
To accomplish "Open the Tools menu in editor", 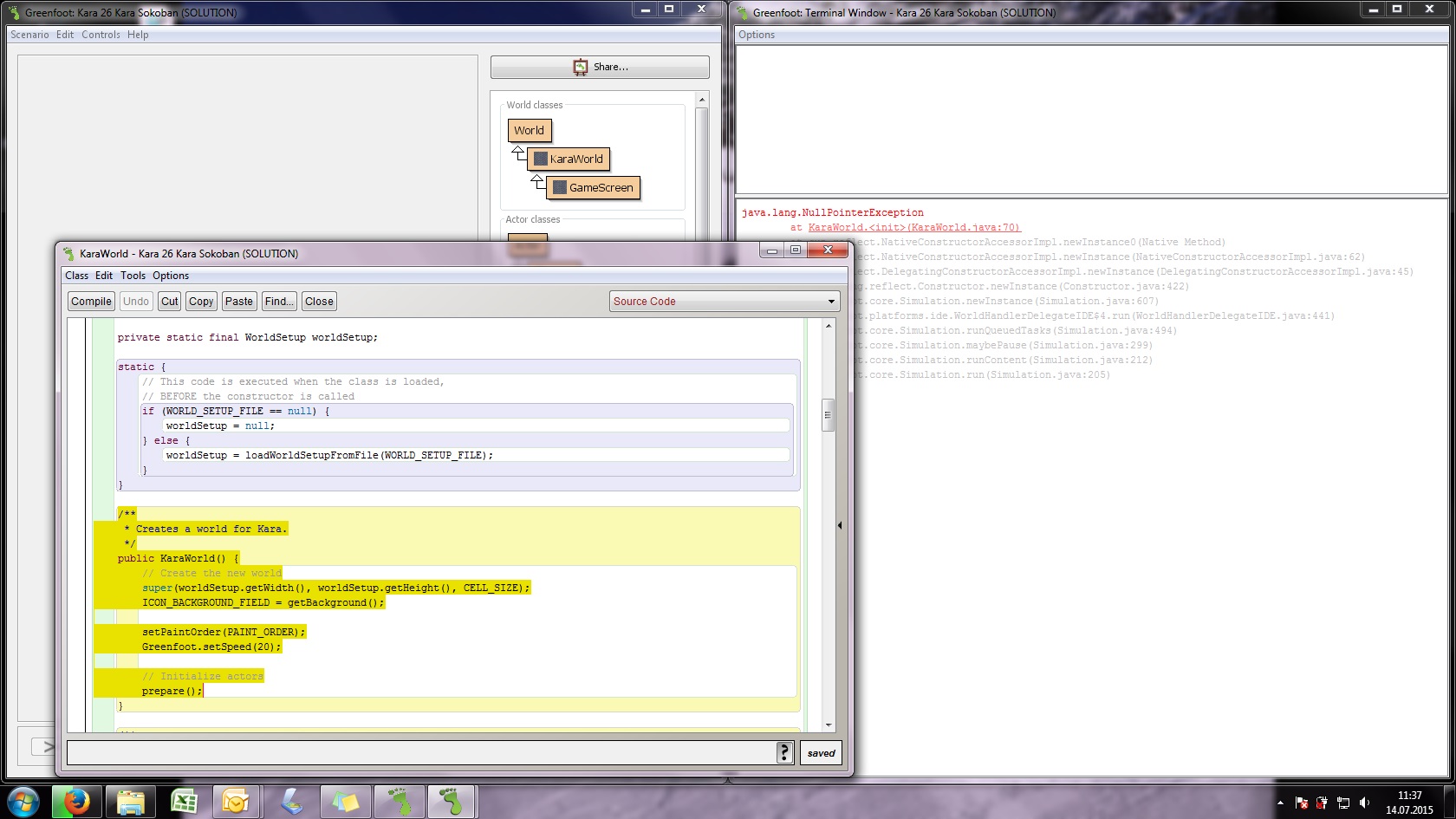I will tap(133, 276).
